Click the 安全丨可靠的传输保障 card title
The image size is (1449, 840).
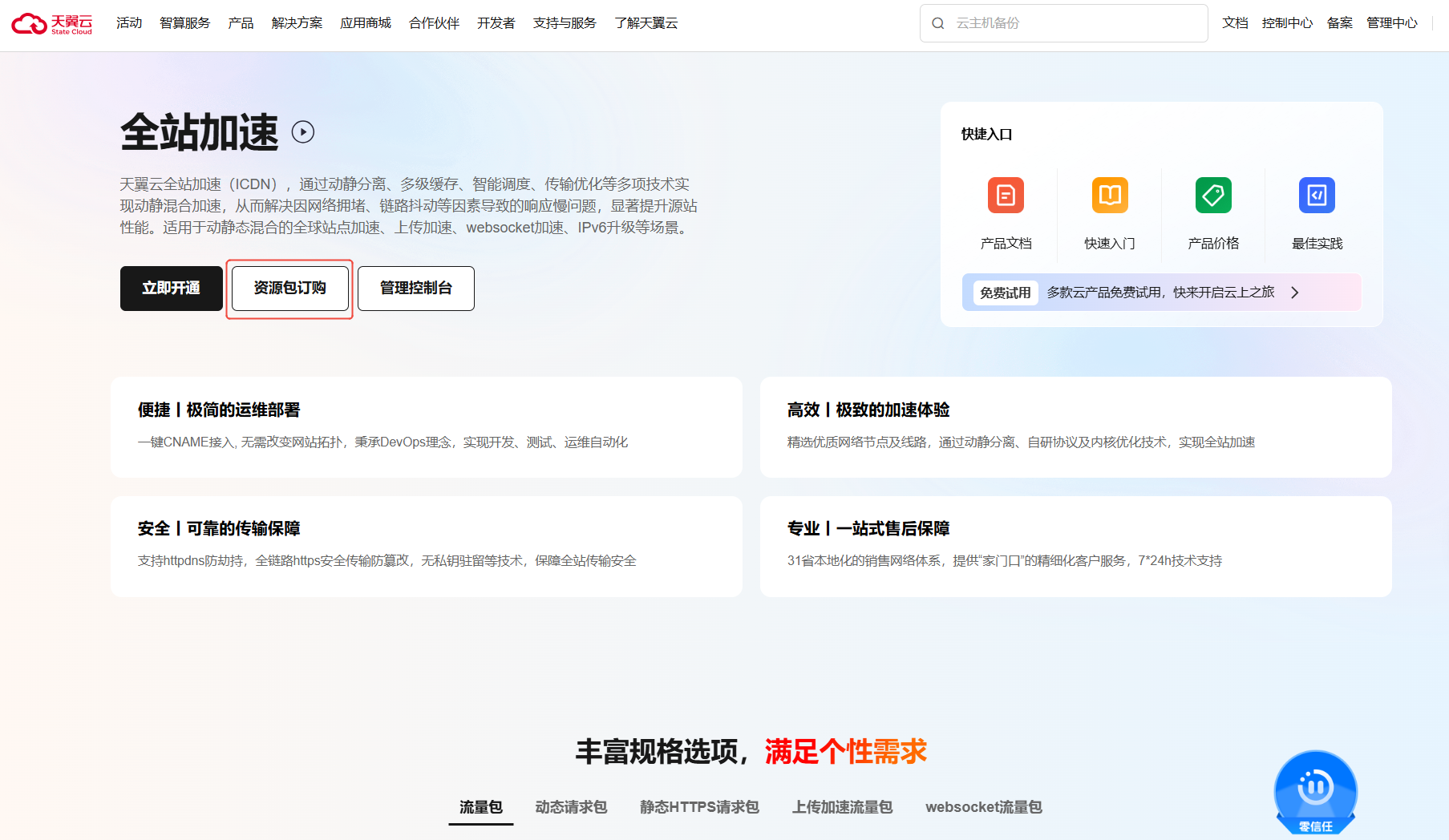[219, 528]
